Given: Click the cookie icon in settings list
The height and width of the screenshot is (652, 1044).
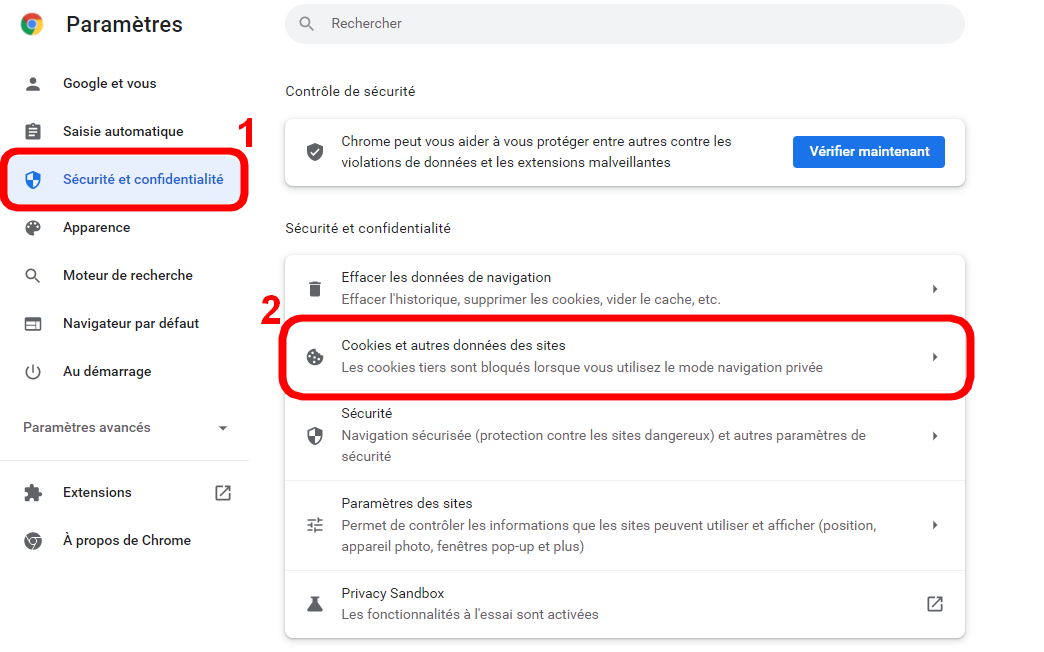Looking at the screenshot, I should (x=315, y=357).
